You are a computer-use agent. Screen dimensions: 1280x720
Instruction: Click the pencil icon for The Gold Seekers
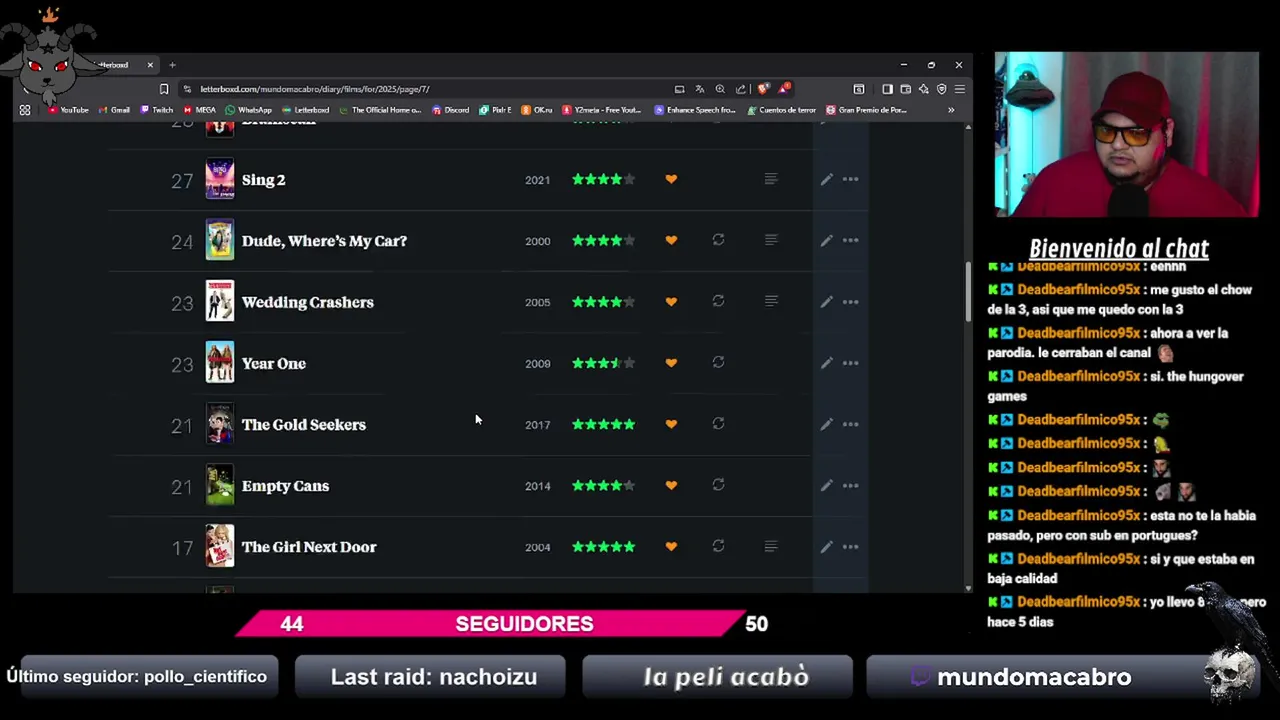[826, 424]
